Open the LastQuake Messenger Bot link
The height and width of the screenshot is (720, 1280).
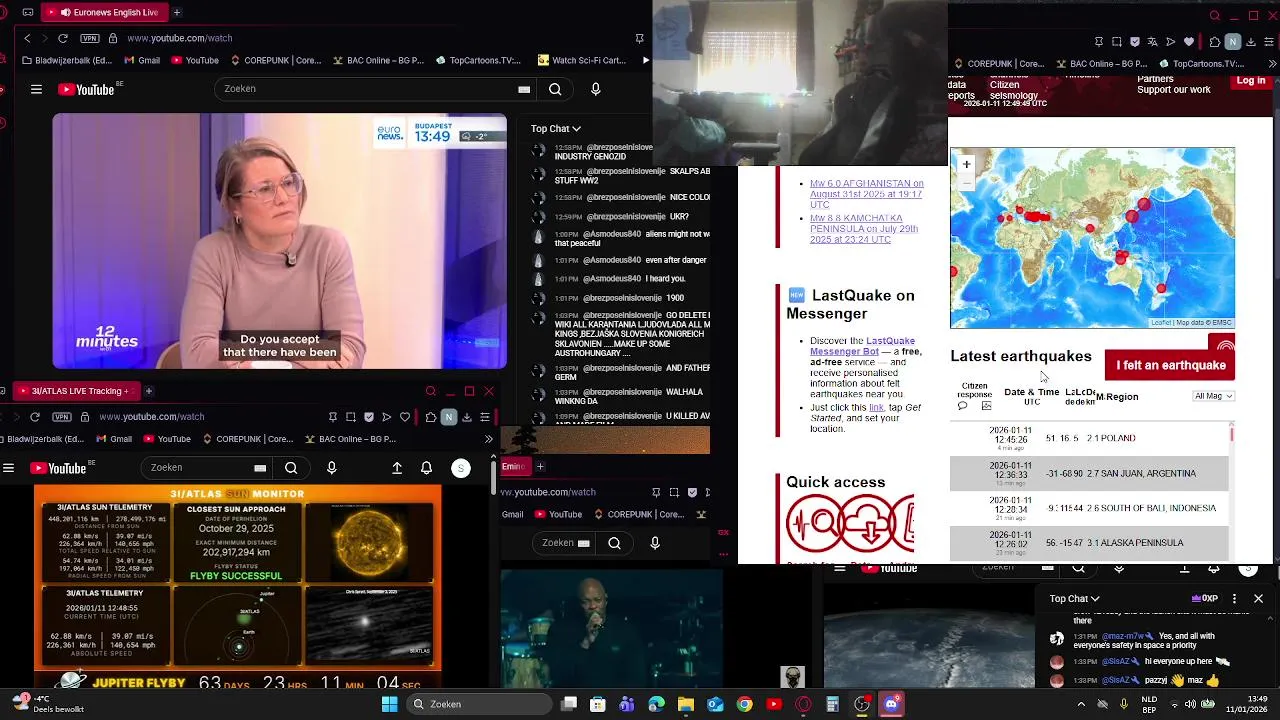click(x=862, y=346)
